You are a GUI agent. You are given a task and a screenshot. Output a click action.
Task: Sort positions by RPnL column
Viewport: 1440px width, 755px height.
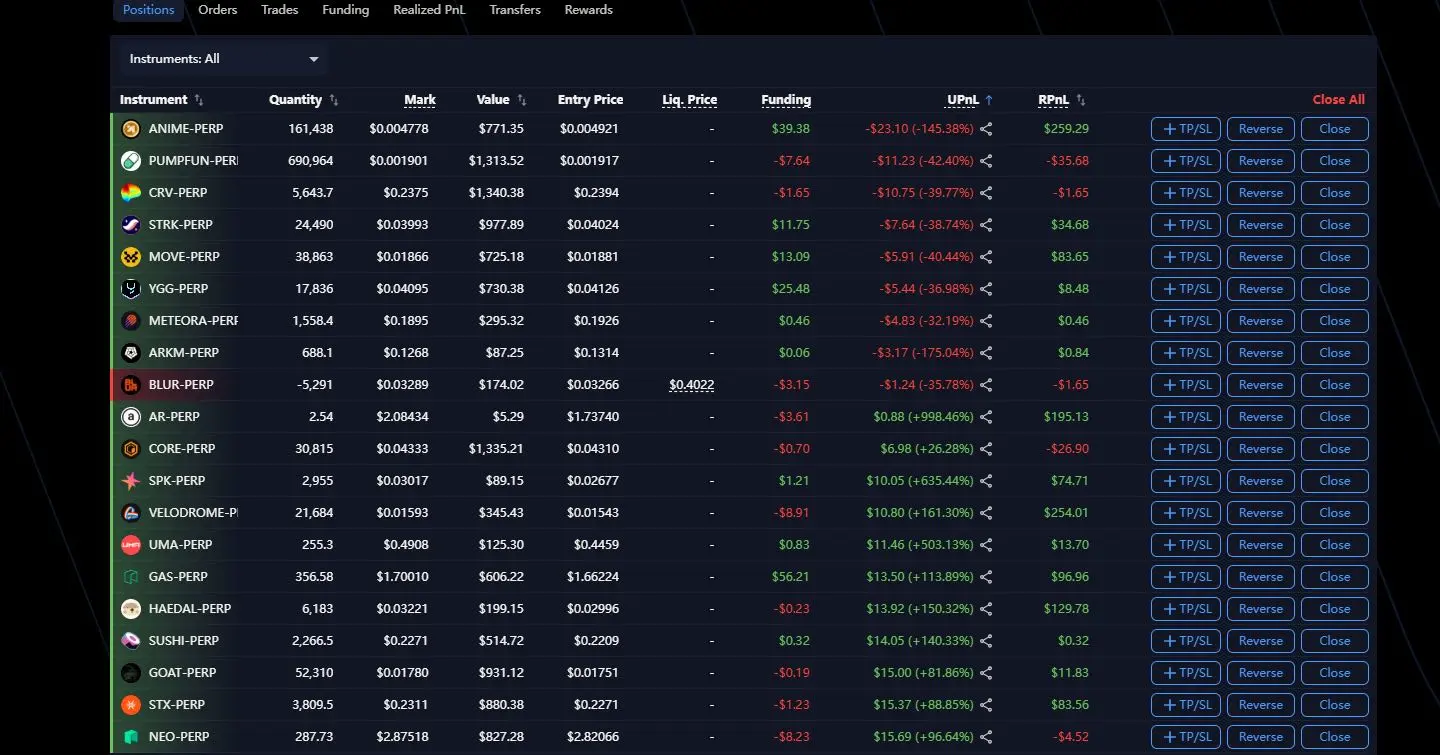[1062, 100]
